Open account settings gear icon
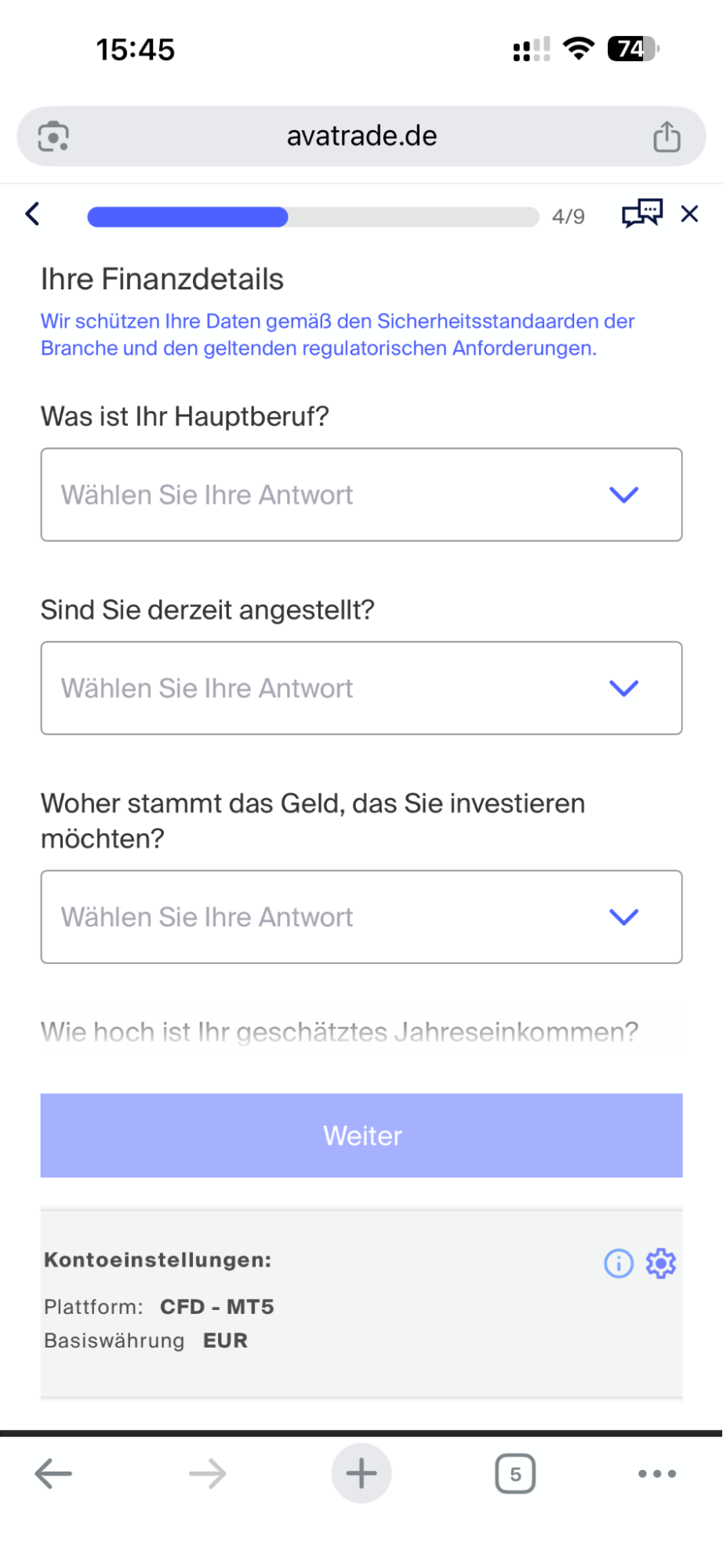 coord(661,1264)
